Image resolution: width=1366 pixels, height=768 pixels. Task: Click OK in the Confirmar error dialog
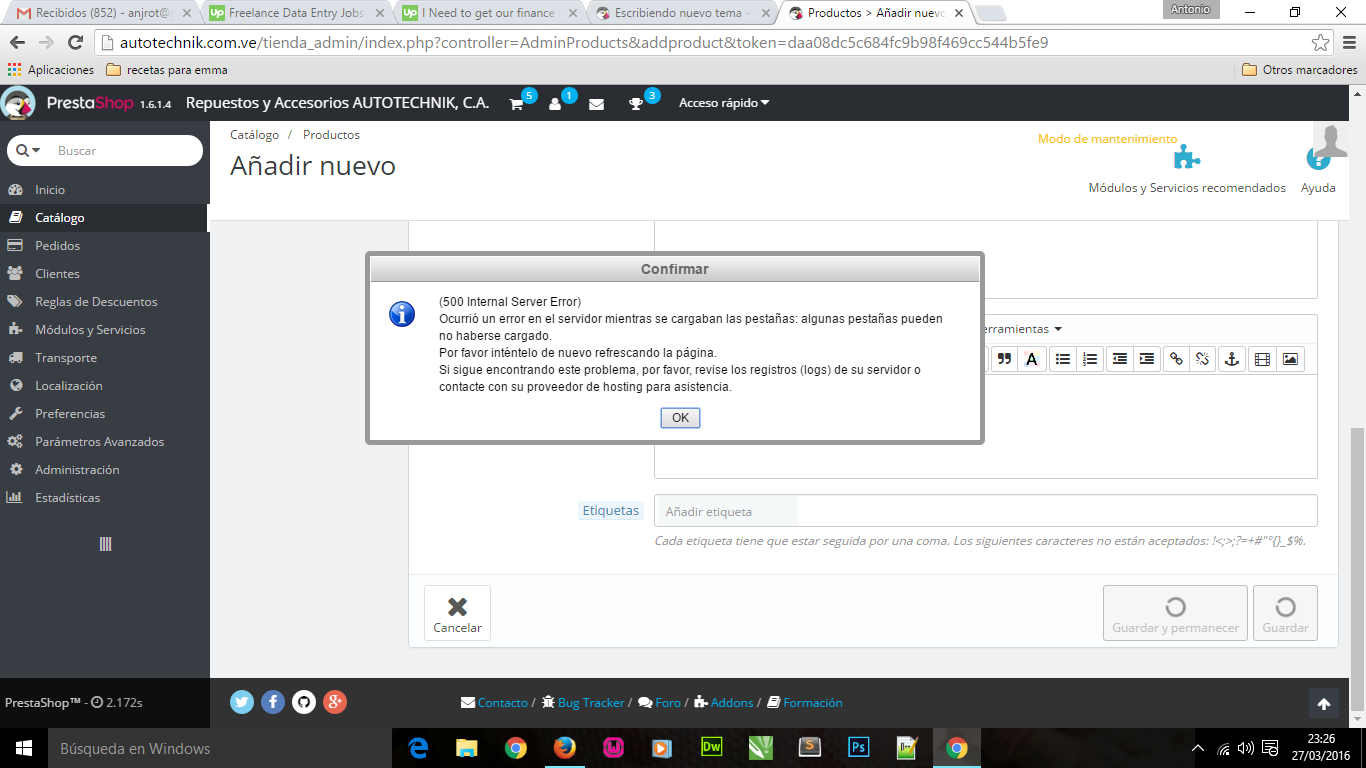point(680,418)
